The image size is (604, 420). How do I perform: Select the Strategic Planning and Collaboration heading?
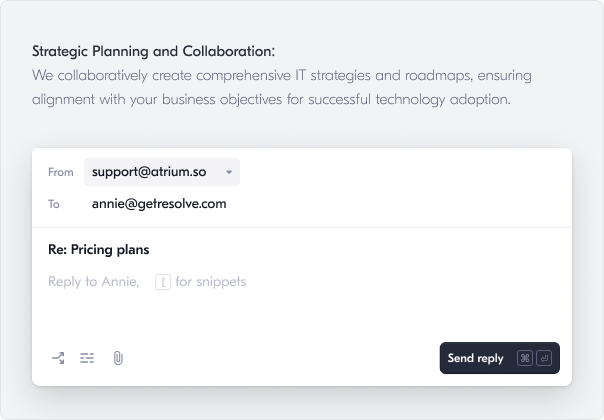tap(153, 51)
